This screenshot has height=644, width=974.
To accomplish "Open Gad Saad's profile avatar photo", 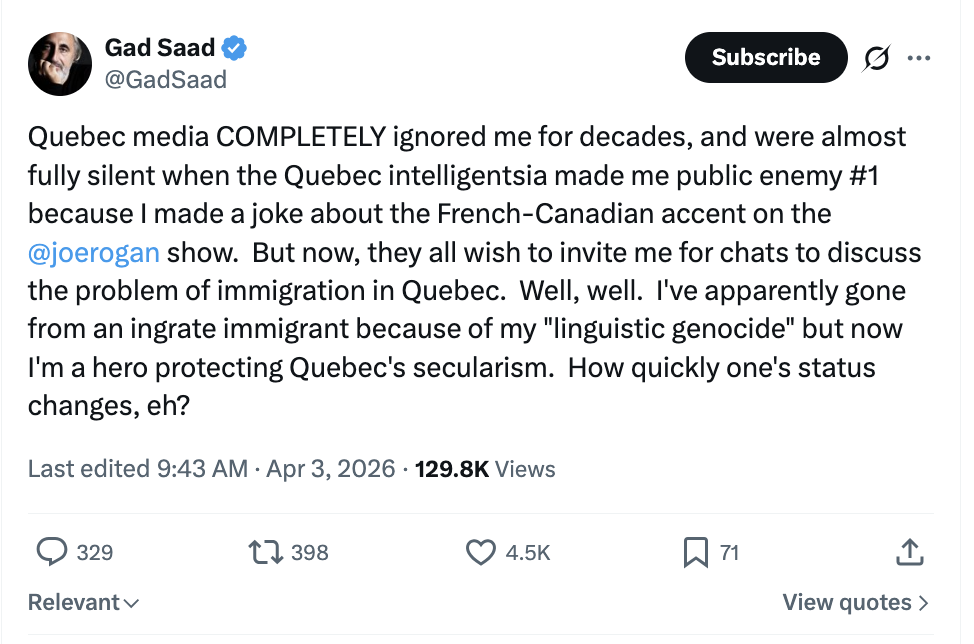I will tap(61, 63).
